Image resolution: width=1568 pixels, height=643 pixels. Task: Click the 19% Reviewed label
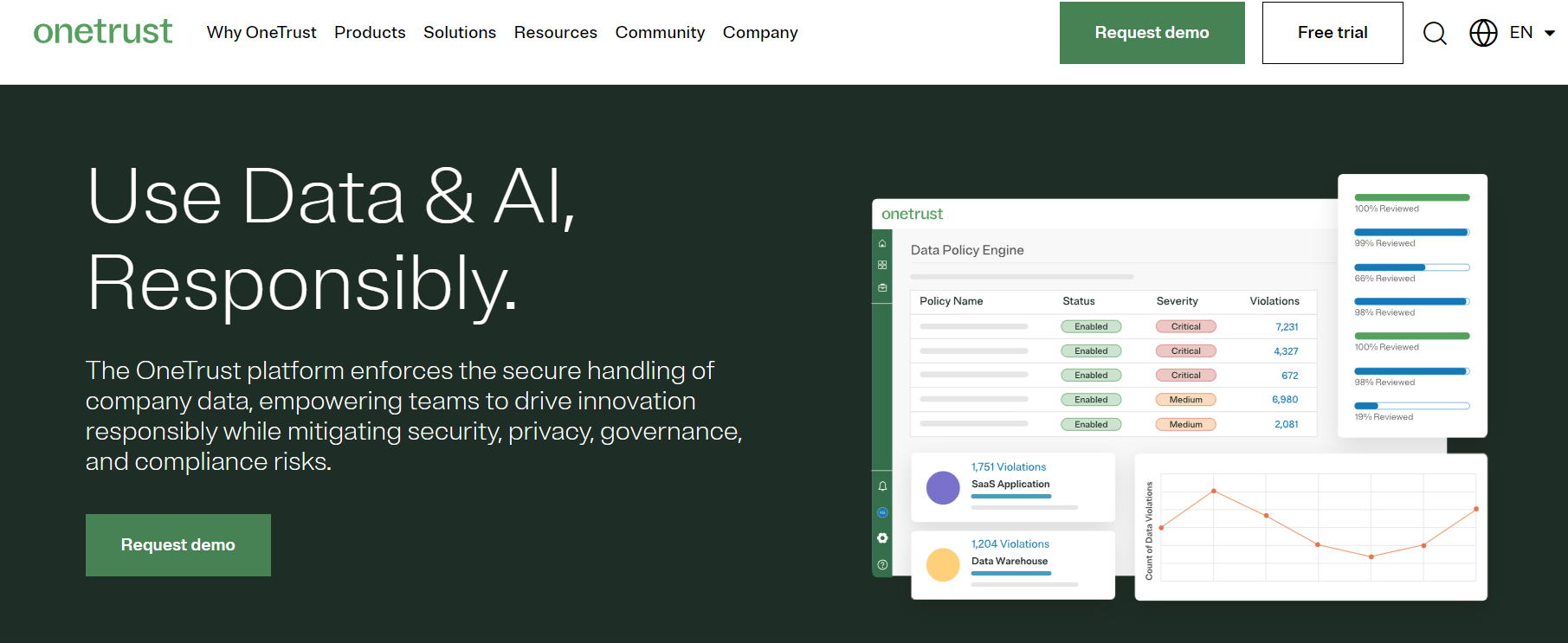click(1384, 417)
